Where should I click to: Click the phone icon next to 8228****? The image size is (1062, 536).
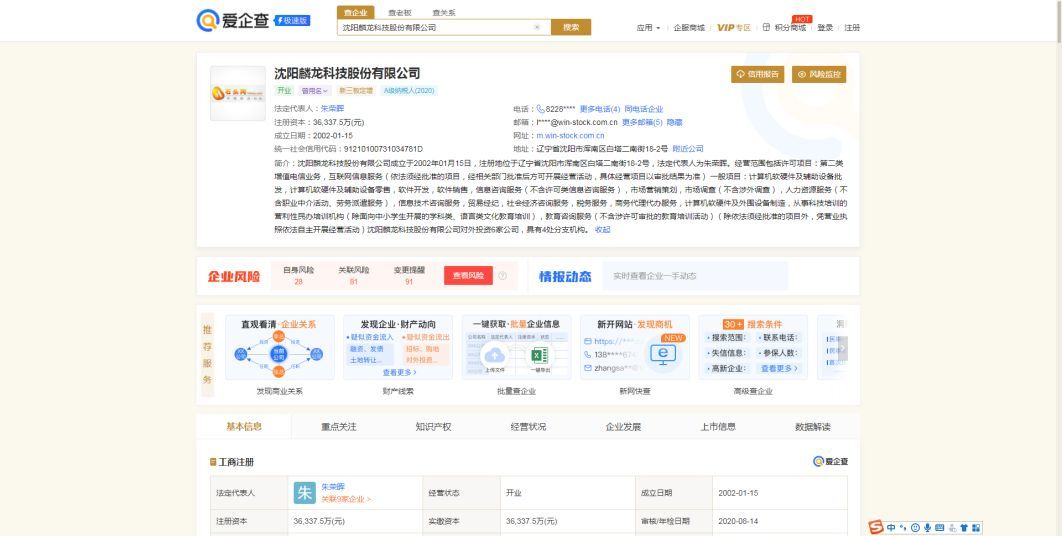tap(540, 109)
